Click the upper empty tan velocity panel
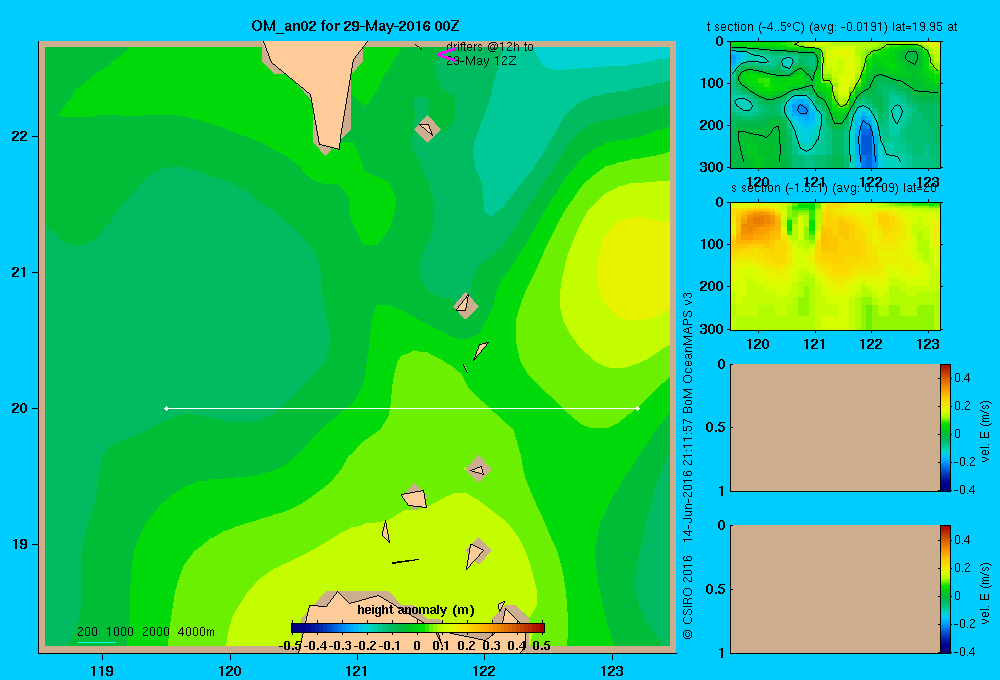 coord(835,427)
